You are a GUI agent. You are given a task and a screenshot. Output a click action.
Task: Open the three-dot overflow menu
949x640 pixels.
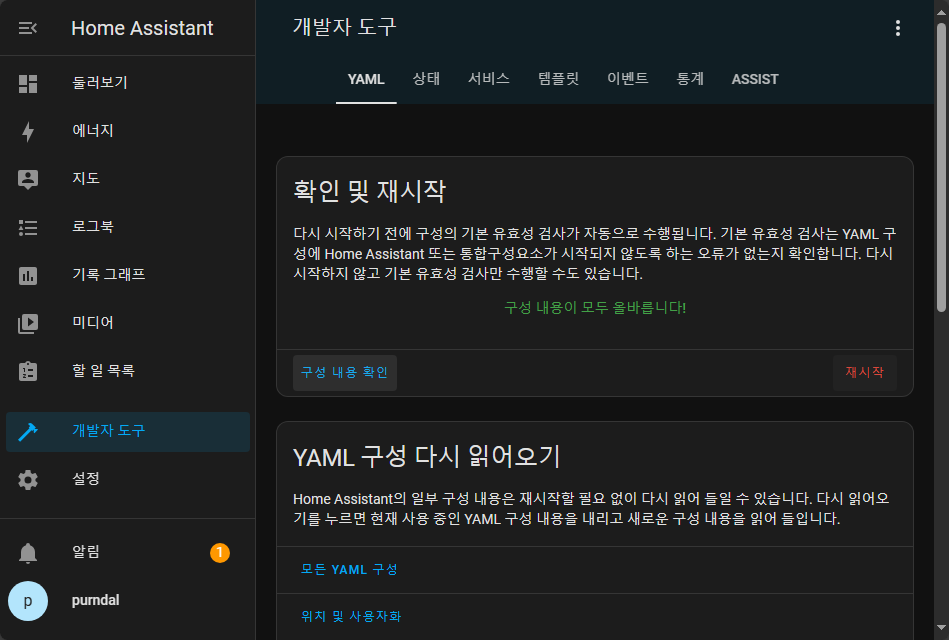click(898, 28)
